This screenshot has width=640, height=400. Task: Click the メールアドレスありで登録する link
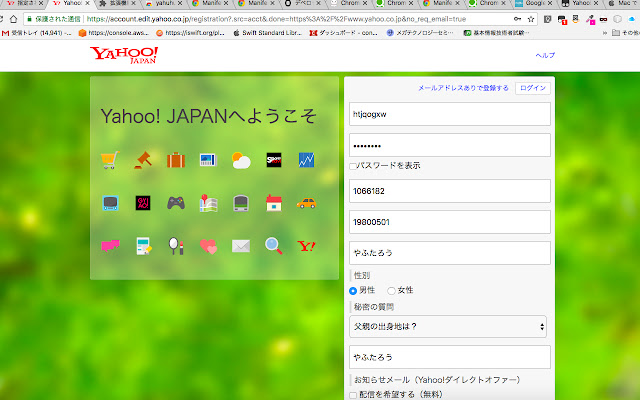(x=463, y=88)
